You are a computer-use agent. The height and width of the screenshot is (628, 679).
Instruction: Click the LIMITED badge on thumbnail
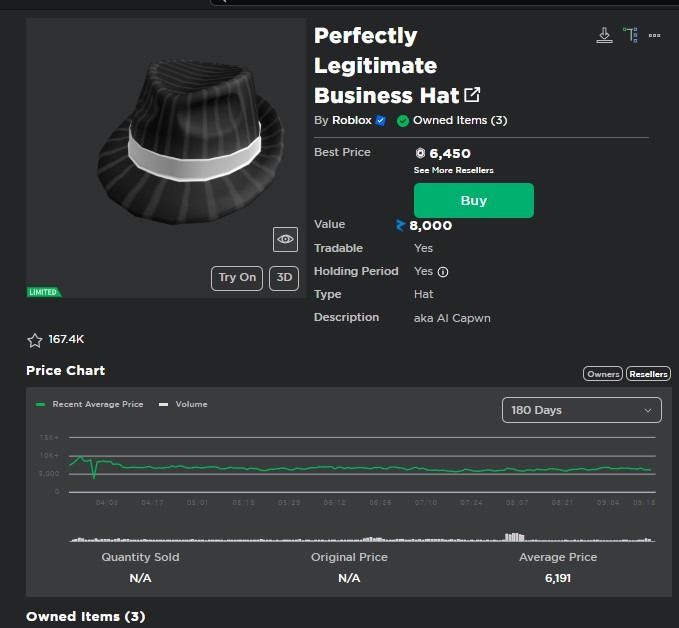click(x=44, y=292)
